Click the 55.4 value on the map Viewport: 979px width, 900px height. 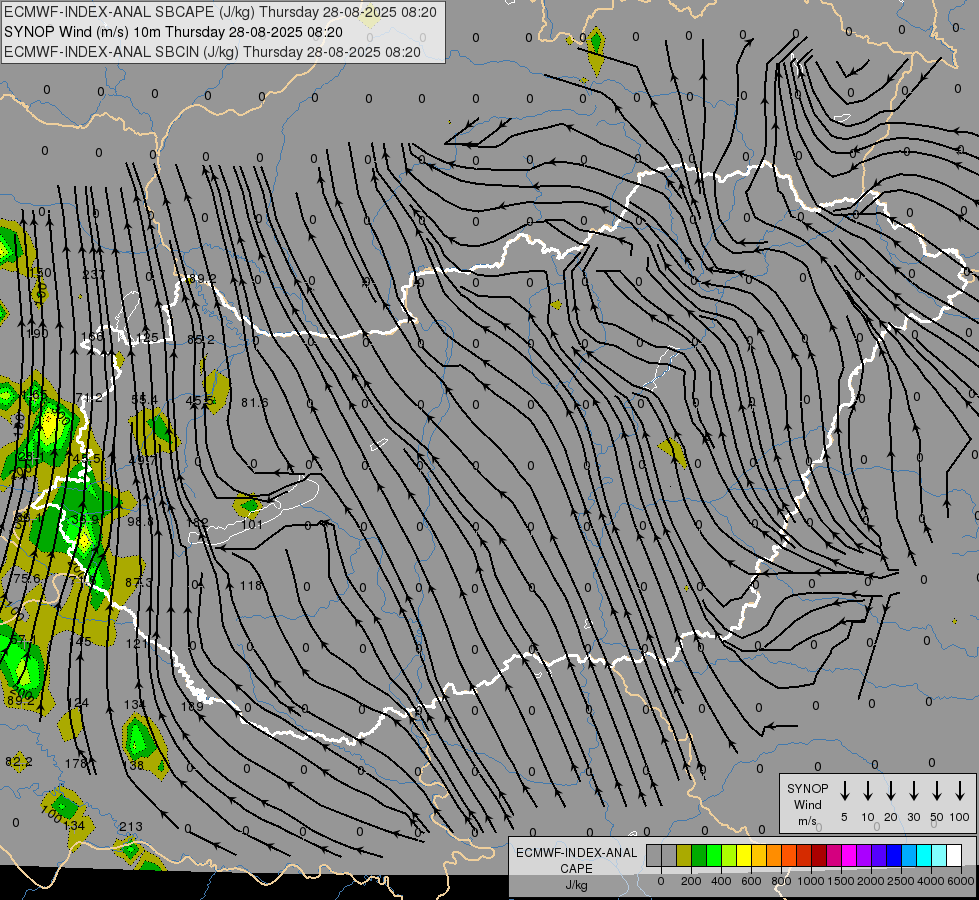pyautogui.click(x=144, y=399)
